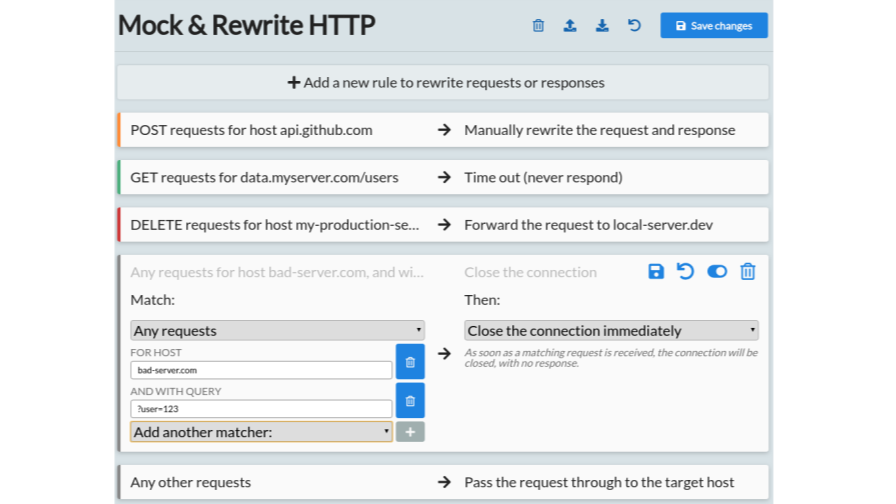Viewport: 896px width, 504px height.
Task: Open the POST requests for api.github.com rule
Action: 443,130
